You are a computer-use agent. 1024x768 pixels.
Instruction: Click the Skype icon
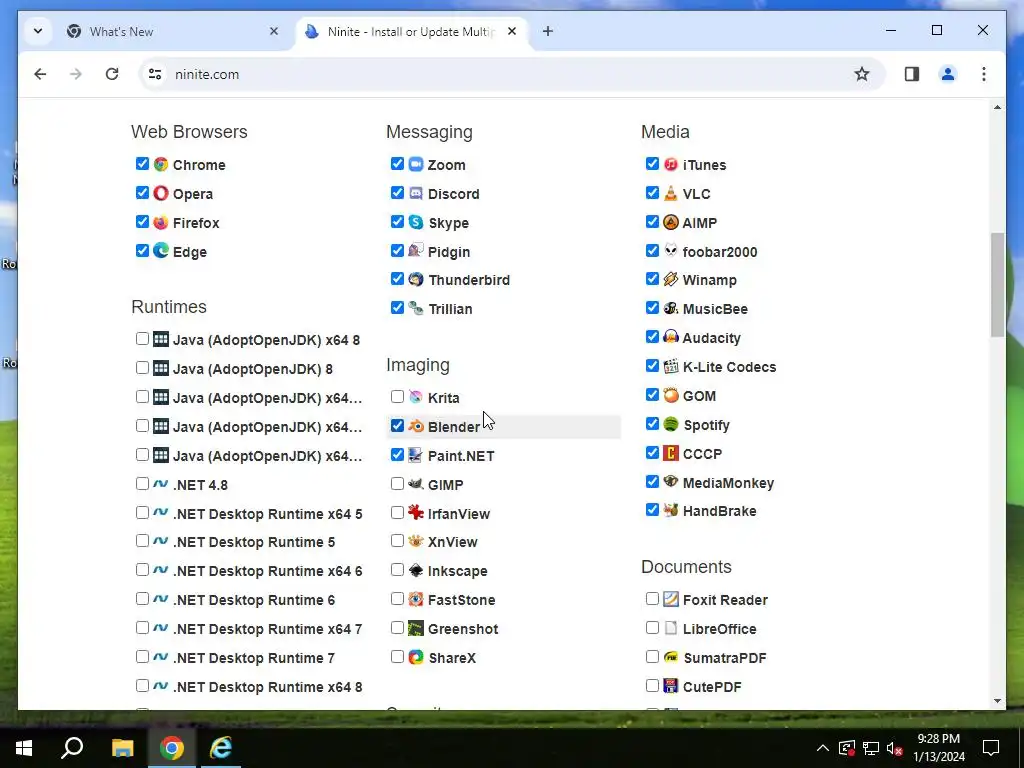click(416, 222)
